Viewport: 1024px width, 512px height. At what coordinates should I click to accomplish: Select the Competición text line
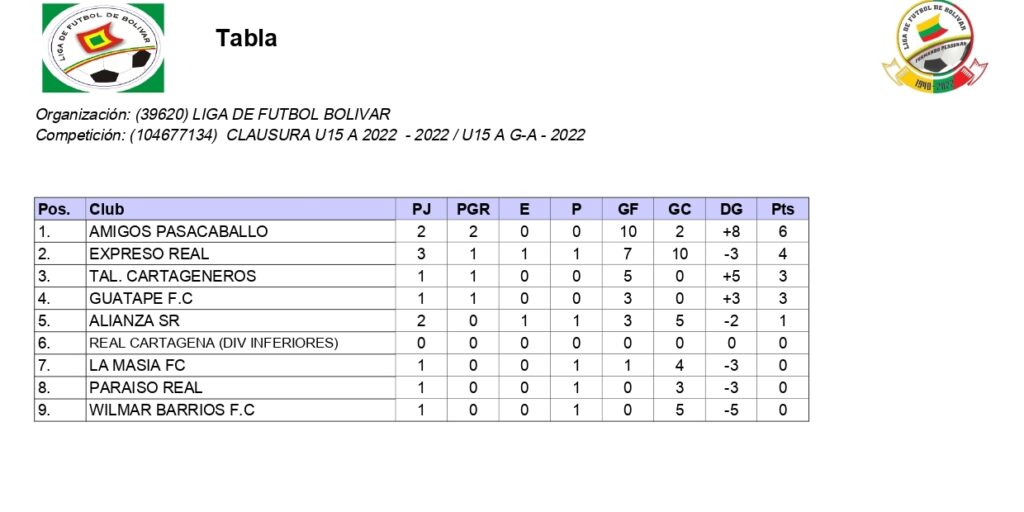coord(310,135)
